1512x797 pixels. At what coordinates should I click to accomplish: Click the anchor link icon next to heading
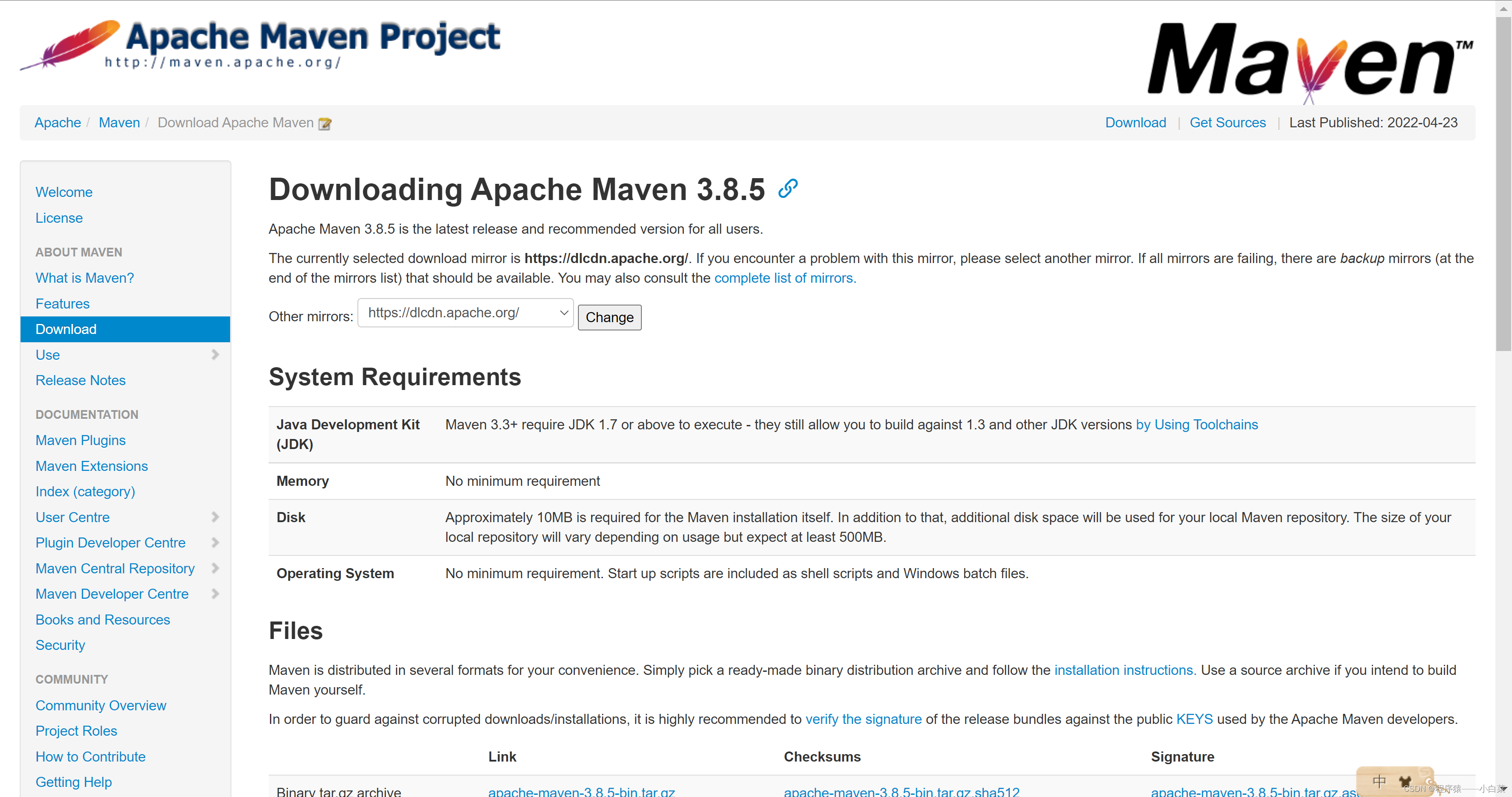point(787,189)
